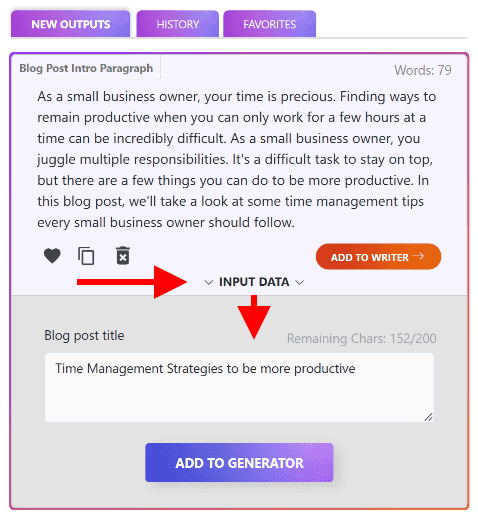Send the paragraph via ADD TO WRITER
This screenshot has height=519, width=478.
point(378,256)
